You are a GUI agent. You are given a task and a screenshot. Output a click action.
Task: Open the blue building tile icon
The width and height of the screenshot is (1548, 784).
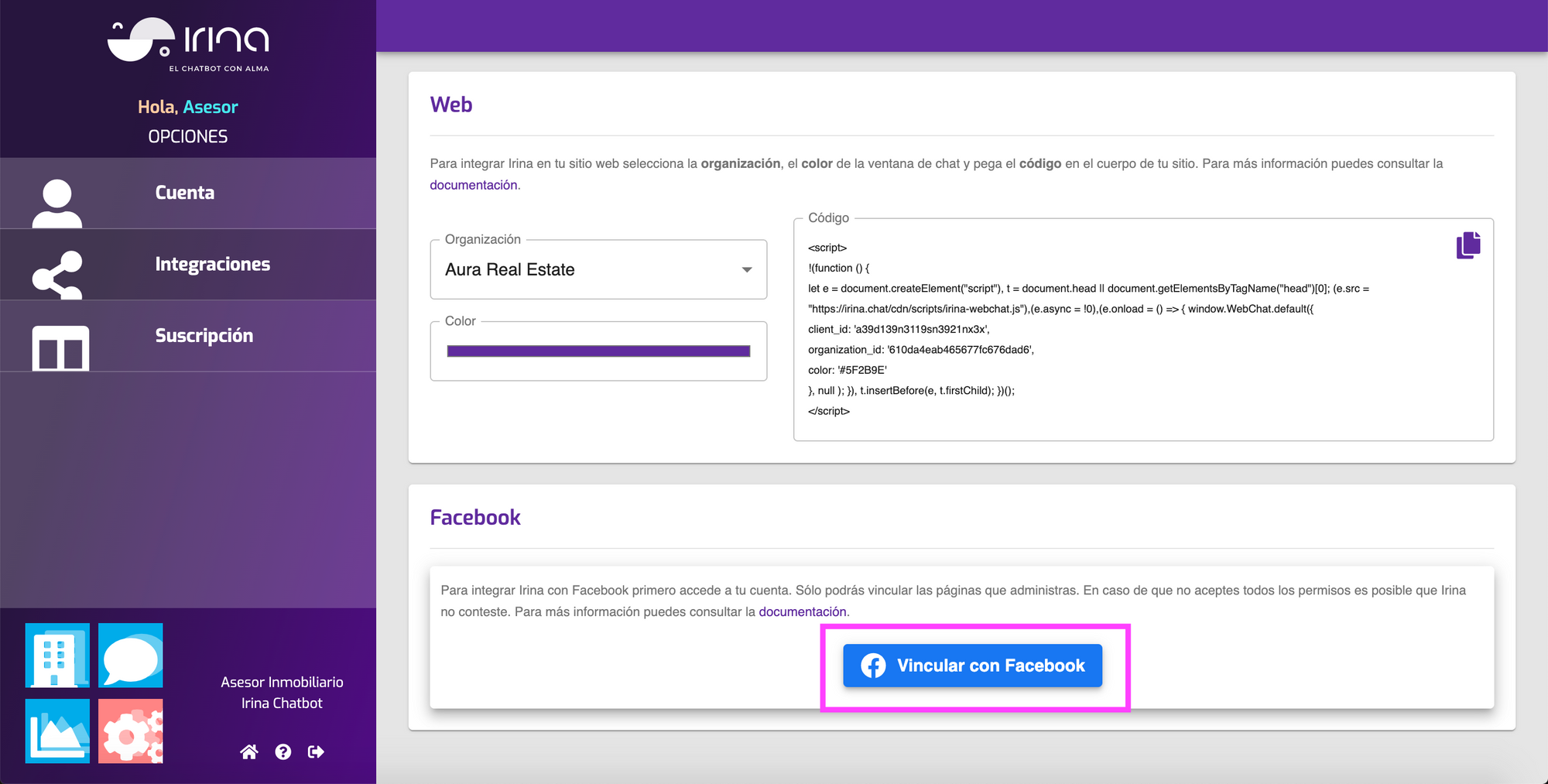57,655
